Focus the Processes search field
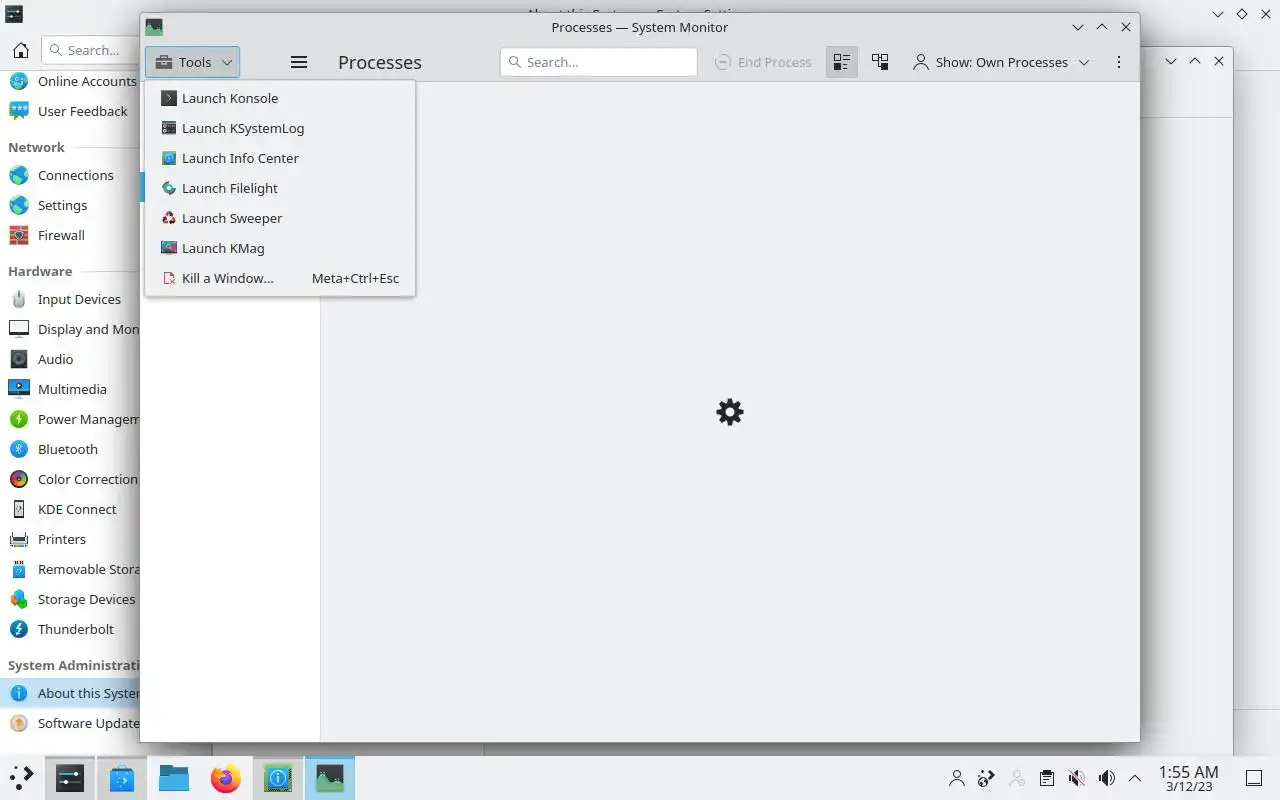Image resolution: width=1280 pixels, height=800 pixels. coord(598,62)
